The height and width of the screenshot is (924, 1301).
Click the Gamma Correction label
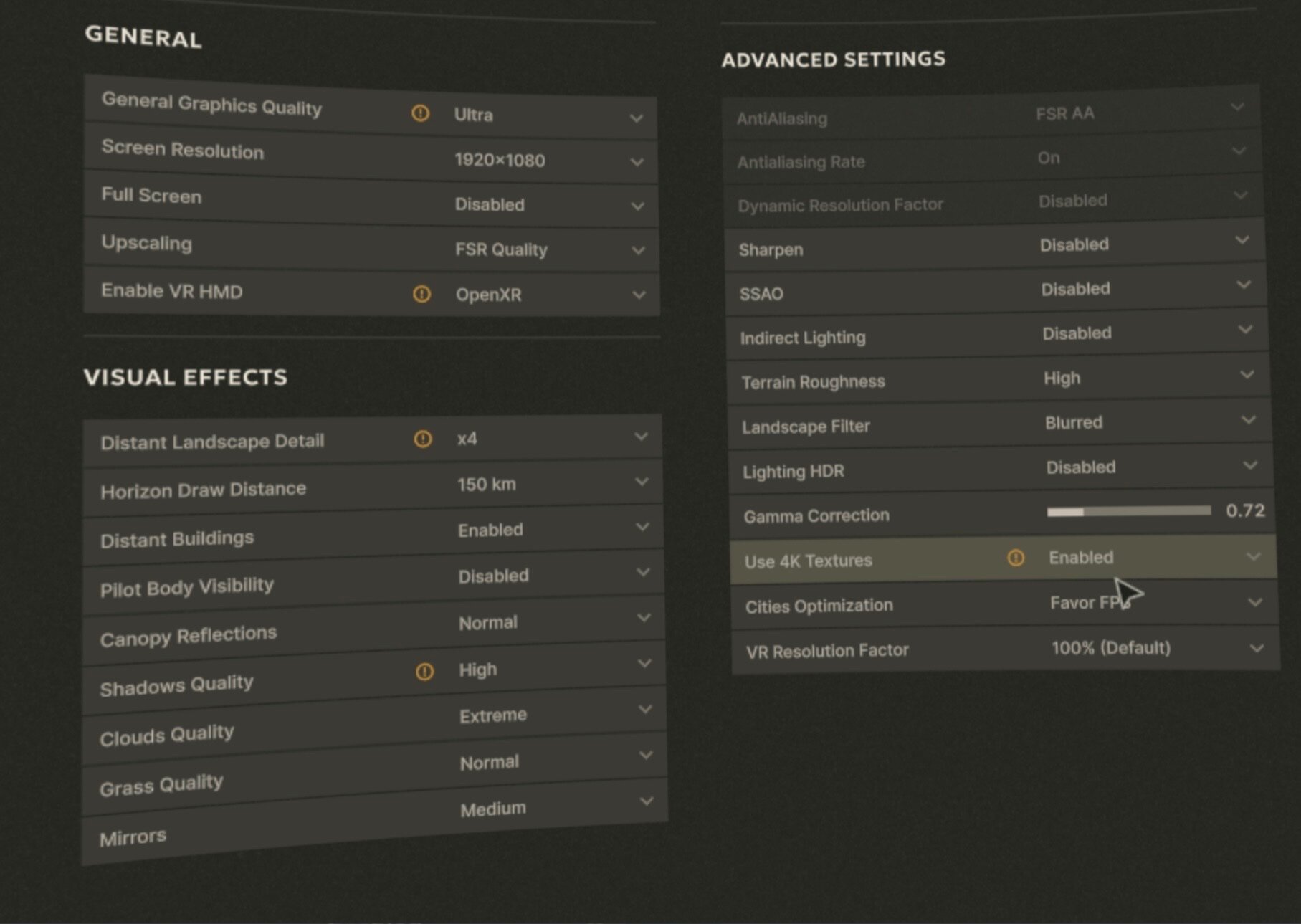point(816,516)
